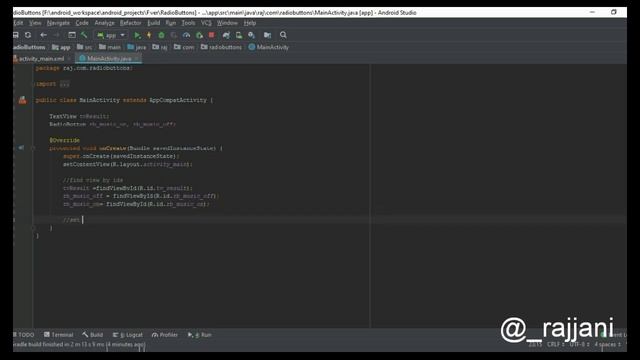Open Project Structure folder icon
Viewport: 640px width, 360px height.
coord(267,35)
